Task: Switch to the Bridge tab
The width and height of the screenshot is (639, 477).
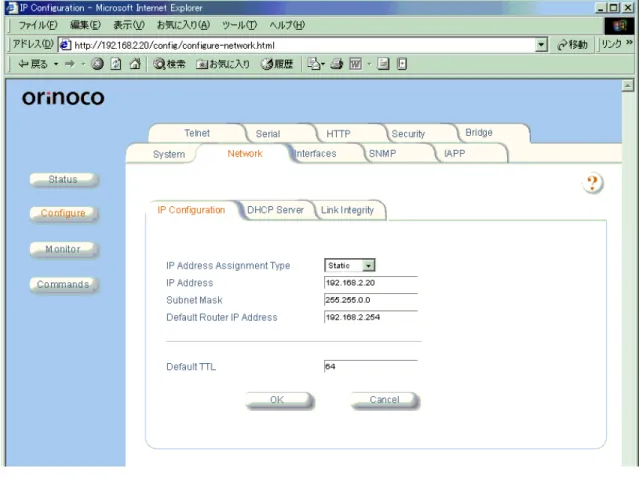Action: (x=479, y=132)
